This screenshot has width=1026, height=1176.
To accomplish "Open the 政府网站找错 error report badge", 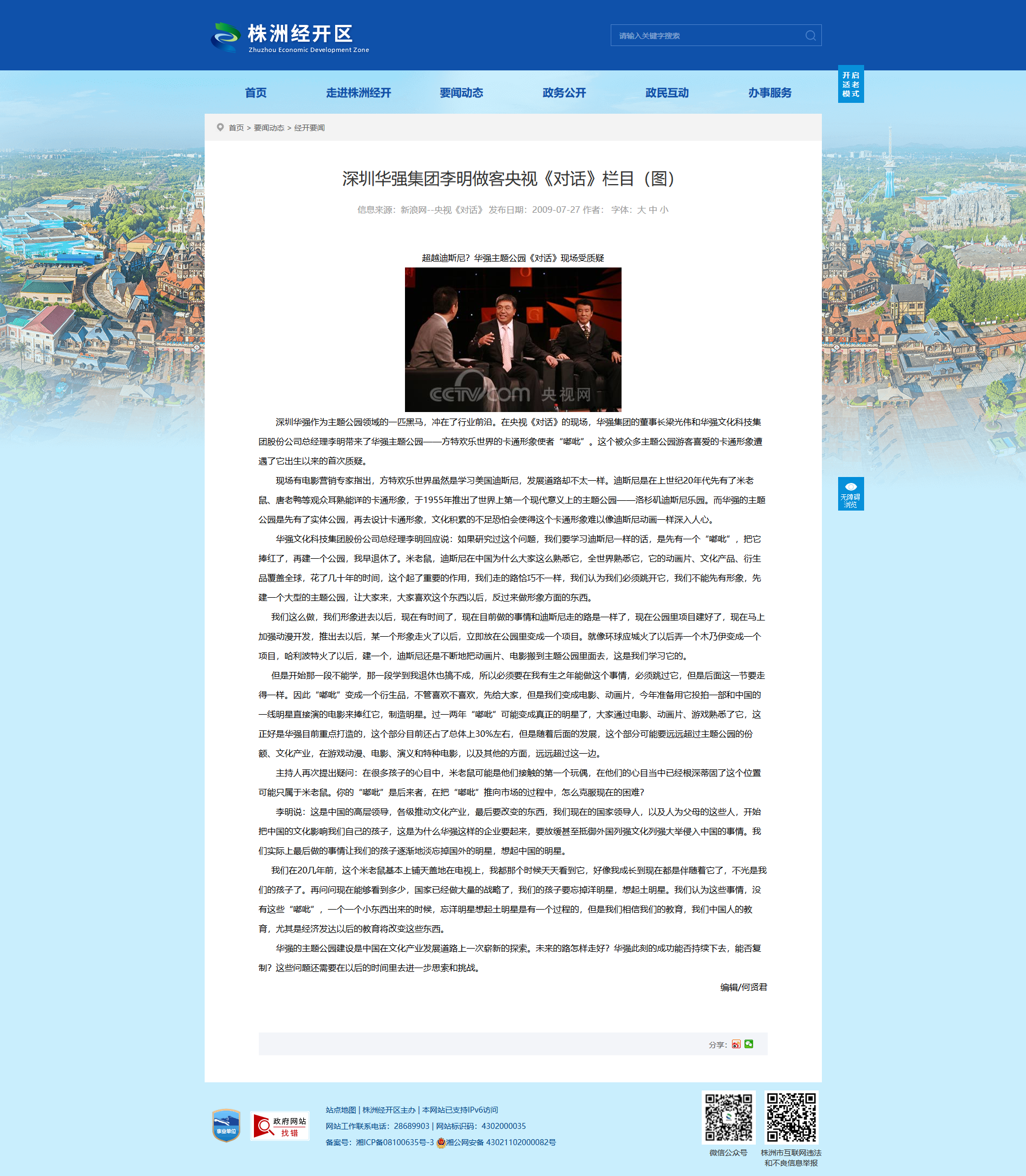I will click(280, 1126).
